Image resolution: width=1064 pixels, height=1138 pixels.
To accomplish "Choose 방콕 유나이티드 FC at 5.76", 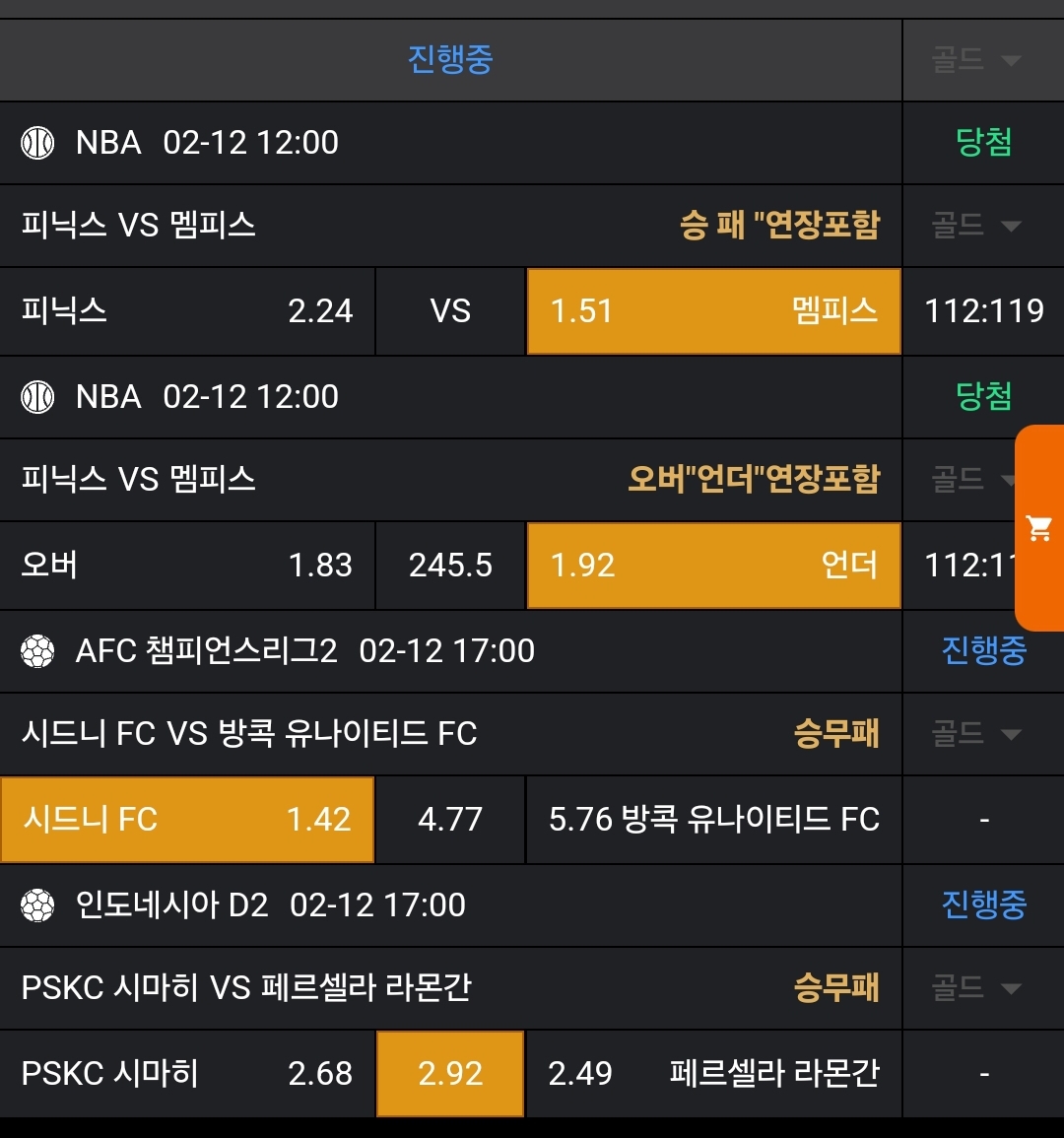I will (713, 820).
